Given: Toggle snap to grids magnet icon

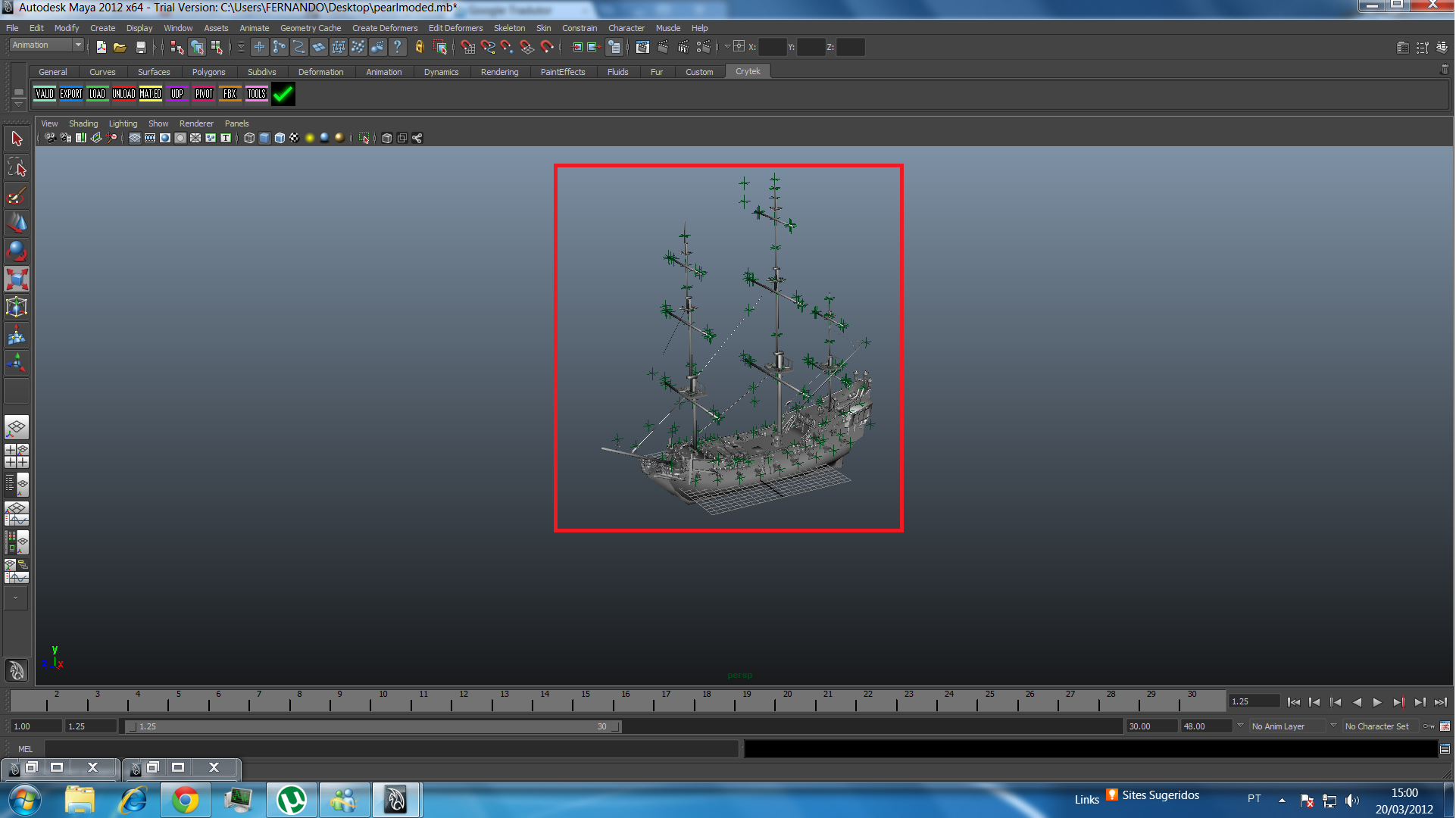Looking at the screenshot, I should pos(468,47).
